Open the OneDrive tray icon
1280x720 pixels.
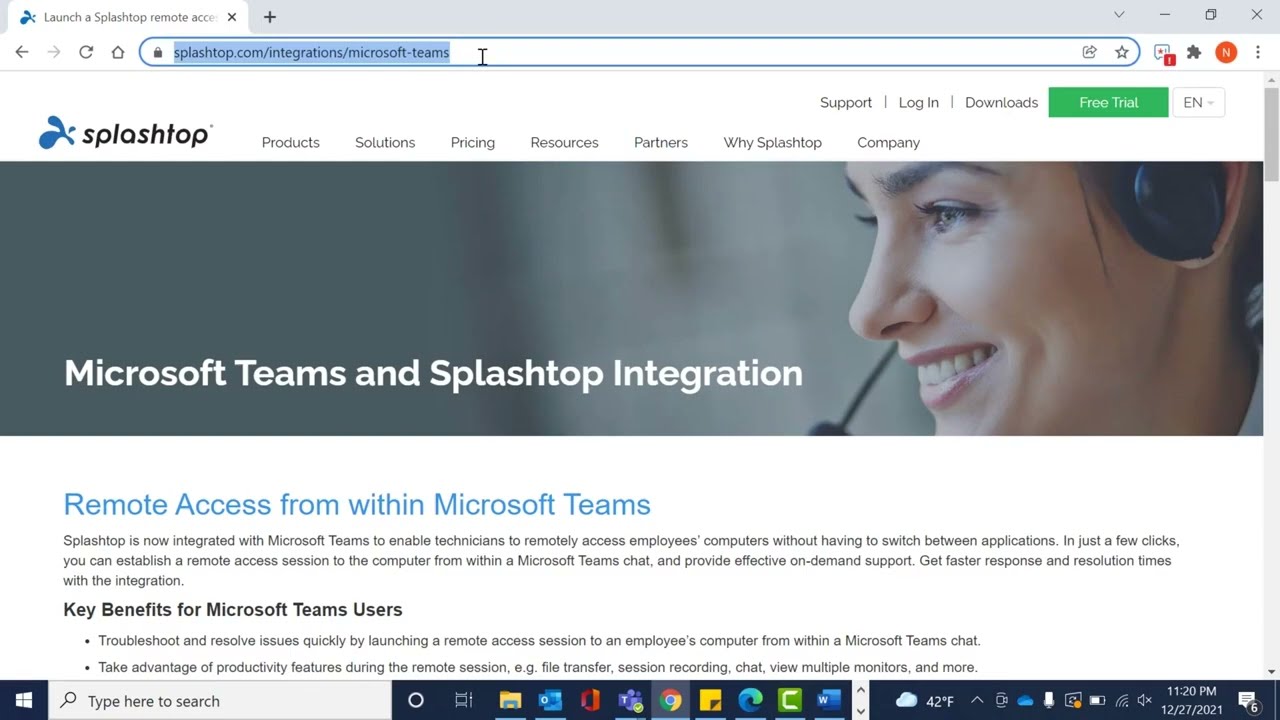click(1025, 700)
